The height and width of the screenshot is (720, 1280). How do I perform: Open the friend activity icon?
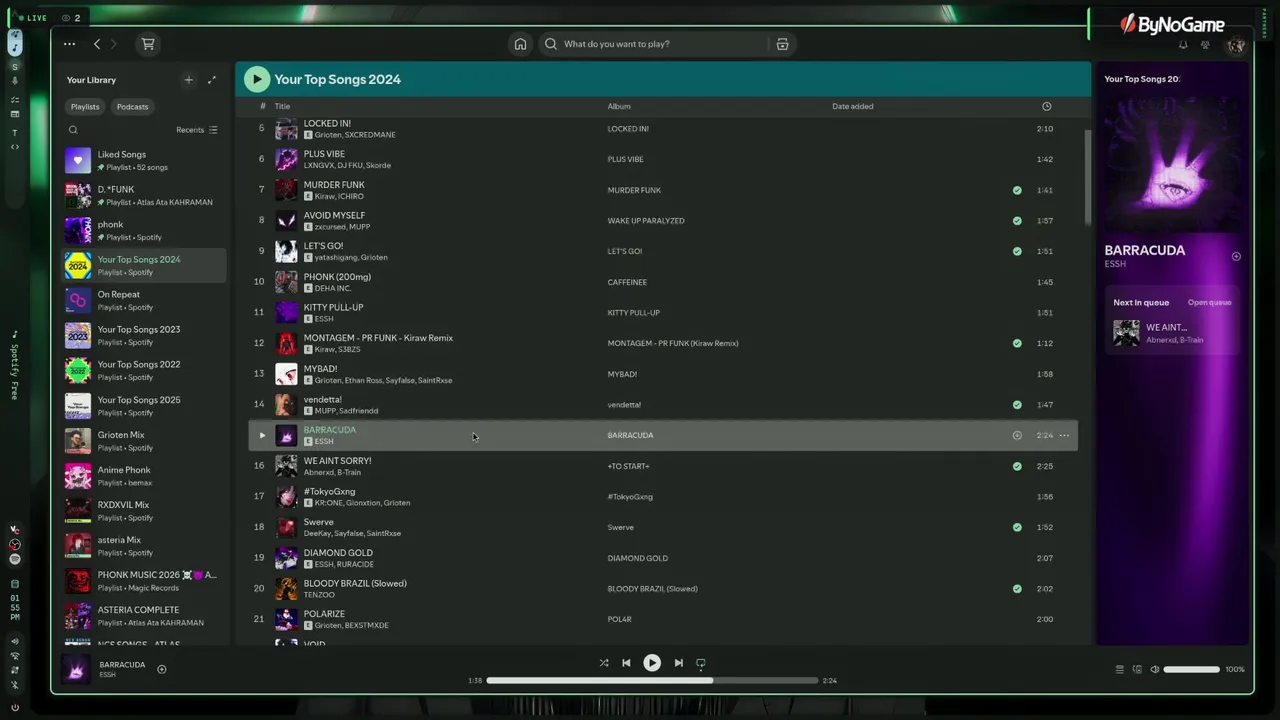point(1205,45)
